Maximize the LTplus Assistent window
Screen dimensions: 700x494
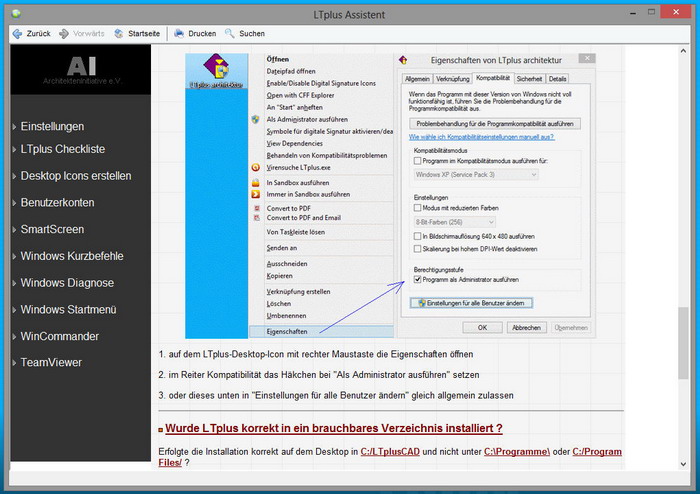click(x=651, y=12)
